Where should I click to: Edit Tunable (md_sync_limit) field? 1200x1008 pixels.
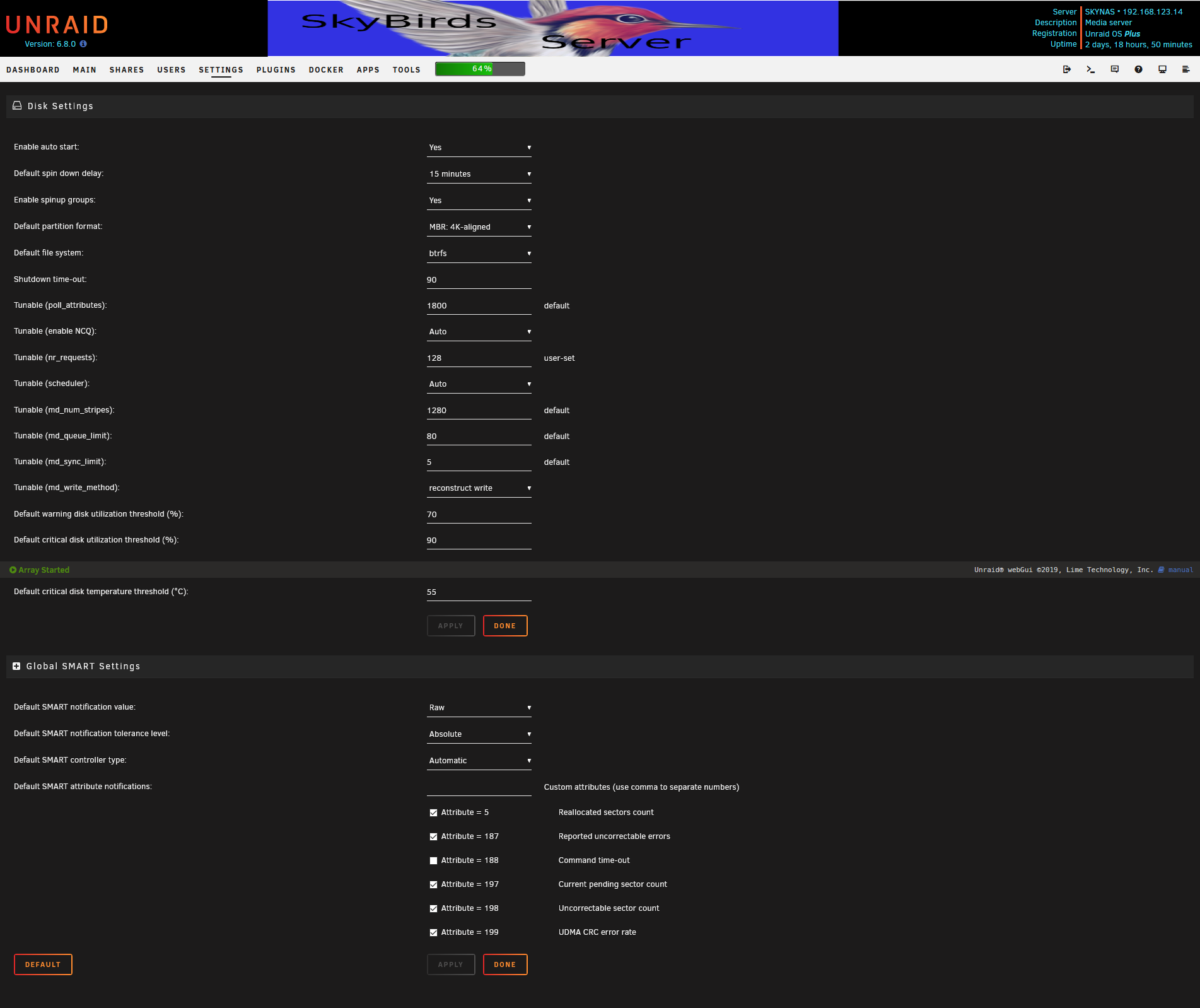point(479,462)
